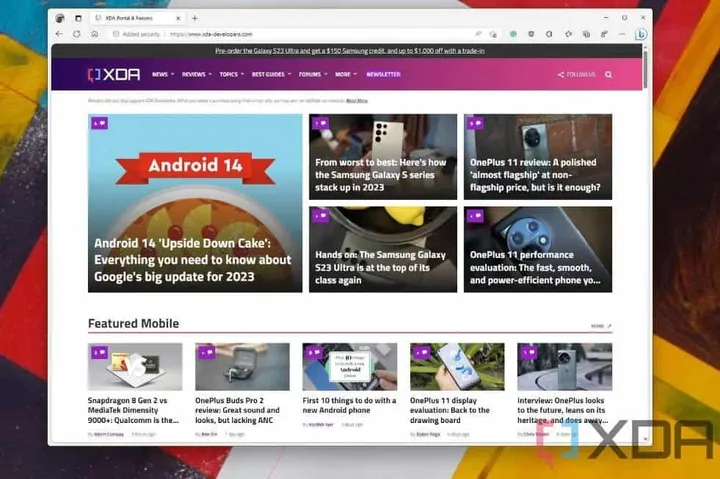Click the page vertical scrollbar thumb

645,69
